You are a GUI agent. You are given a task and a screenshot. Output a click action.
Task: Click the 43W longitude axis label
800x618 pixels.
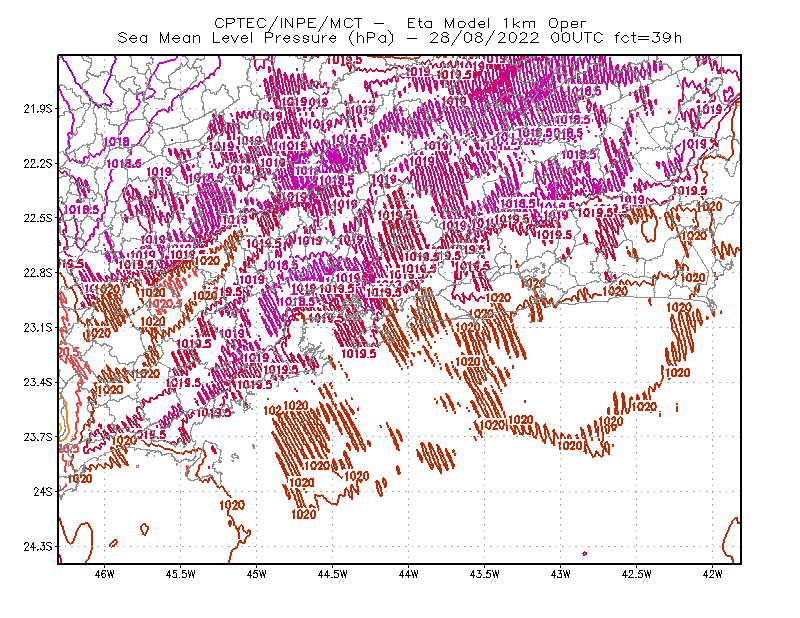coord(561,574)
